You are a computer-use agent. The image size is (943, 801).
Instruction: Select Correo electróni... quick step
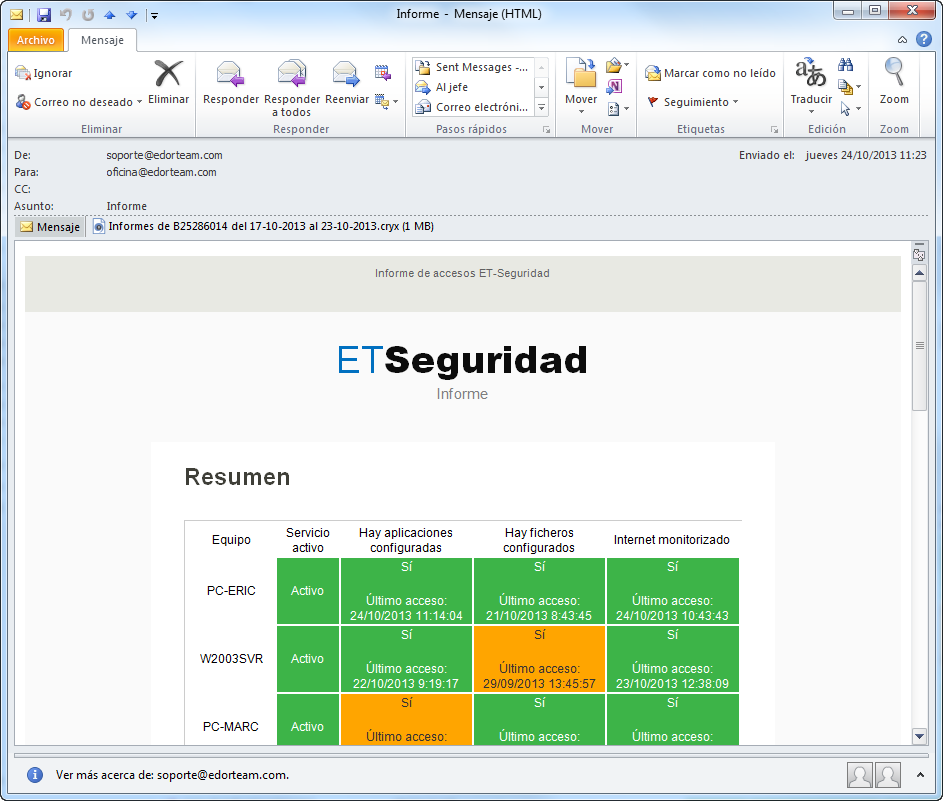[473, 107]
